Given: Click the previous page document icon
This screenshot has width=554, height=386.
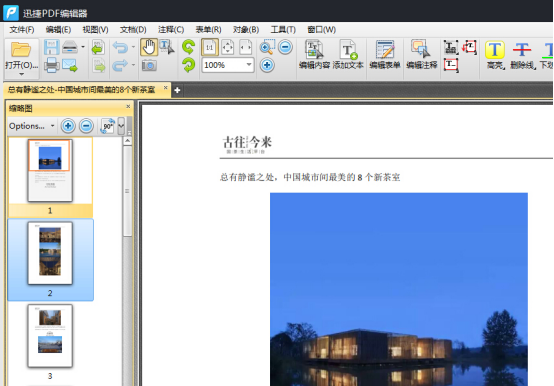Looking at the screenshot, I should pyautogui.click(x=98, y=47).
